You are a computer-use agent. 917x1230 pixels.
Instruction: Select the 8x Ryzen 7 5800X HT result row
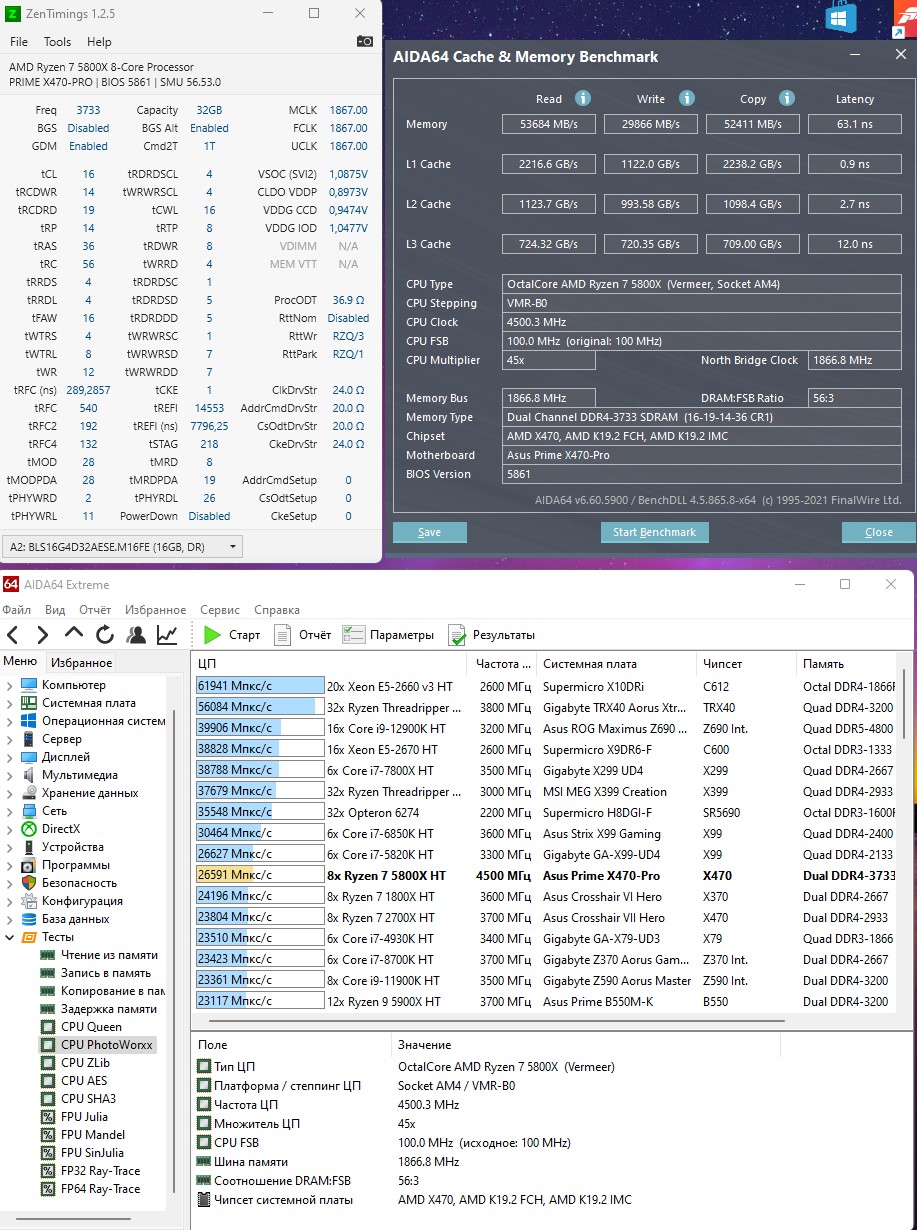(x=547, y=875)
